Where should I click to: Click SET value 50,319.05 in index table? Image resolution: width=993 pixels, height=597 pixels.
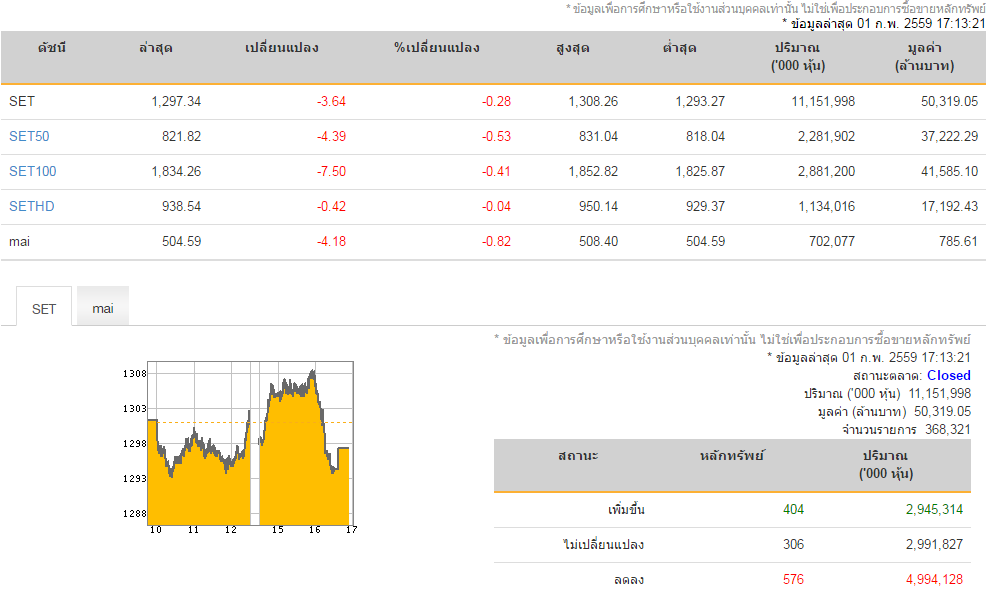949,101
